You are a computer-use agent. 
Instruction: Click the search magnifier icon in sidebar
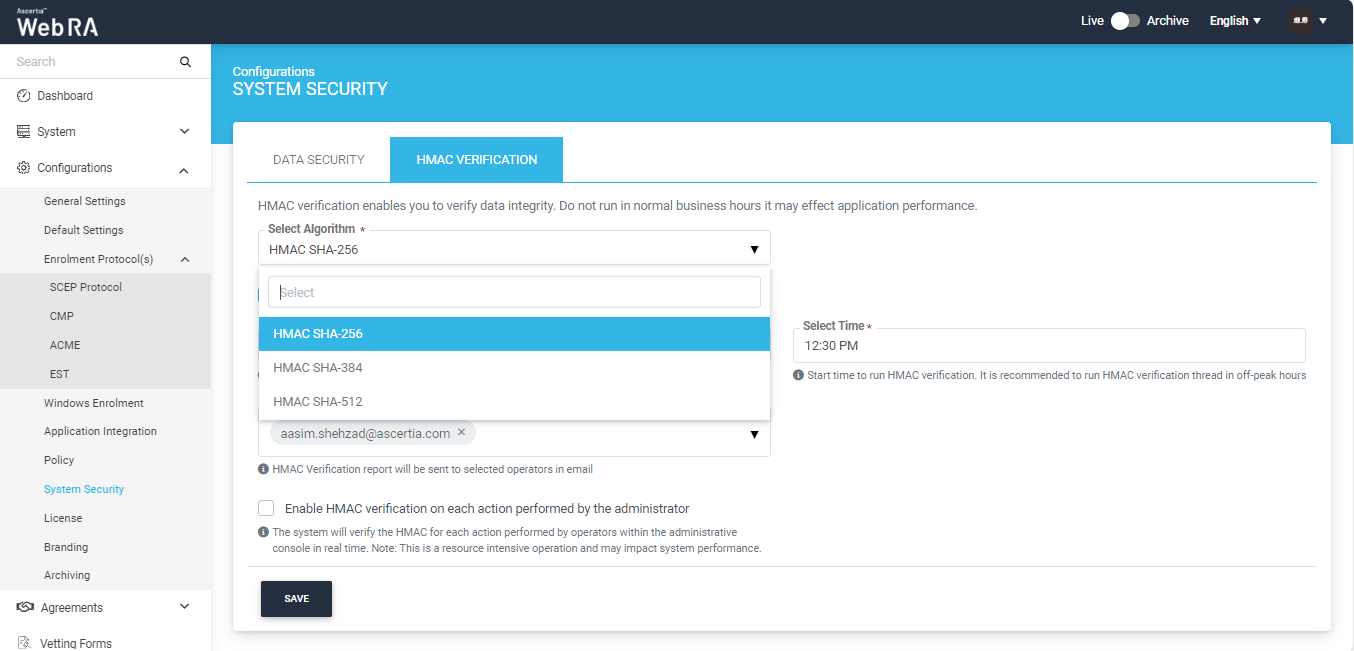click(185, 62)
